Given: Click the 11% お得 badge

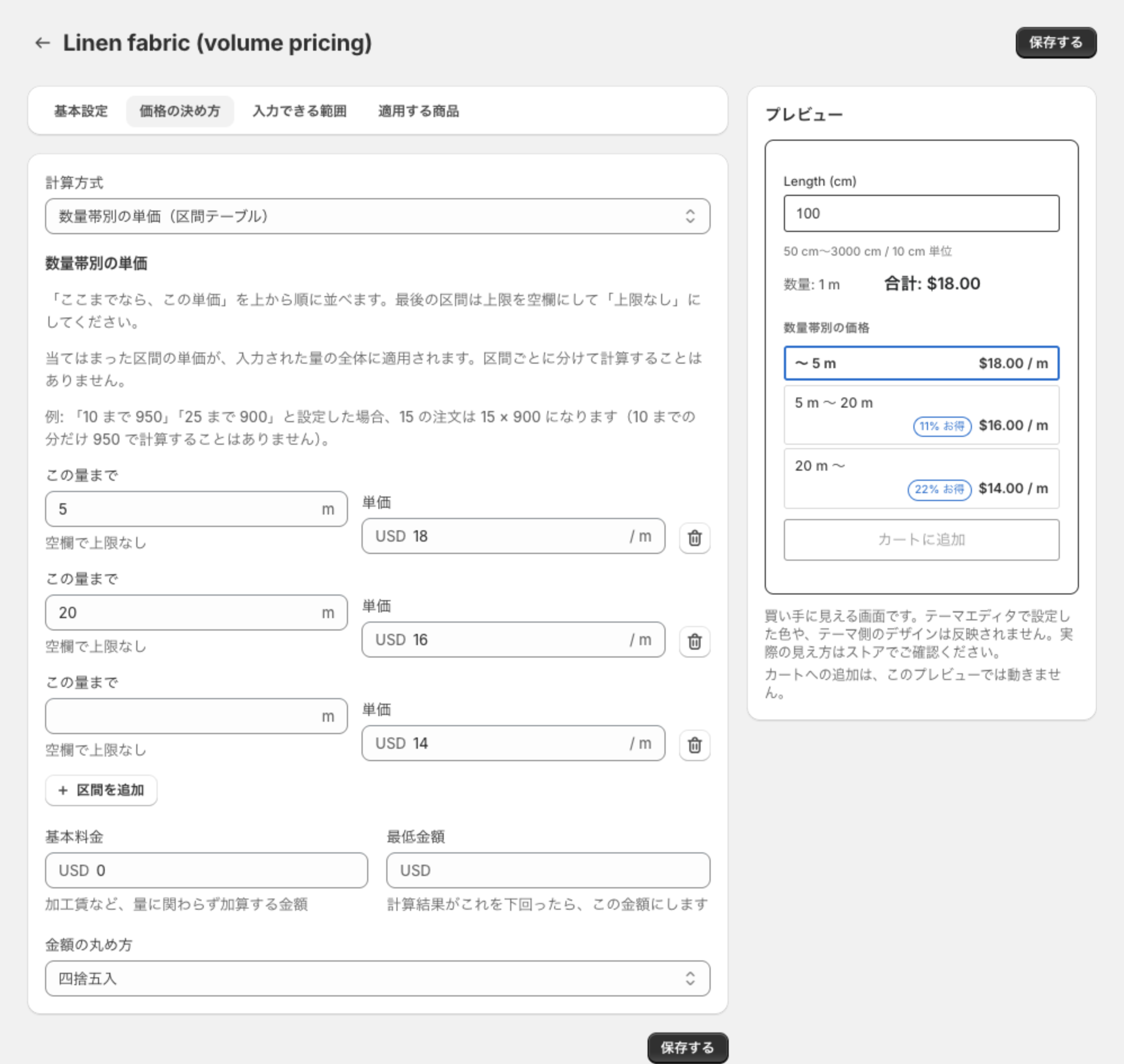Looking at the screenshot, I should [x=942, y=426].
